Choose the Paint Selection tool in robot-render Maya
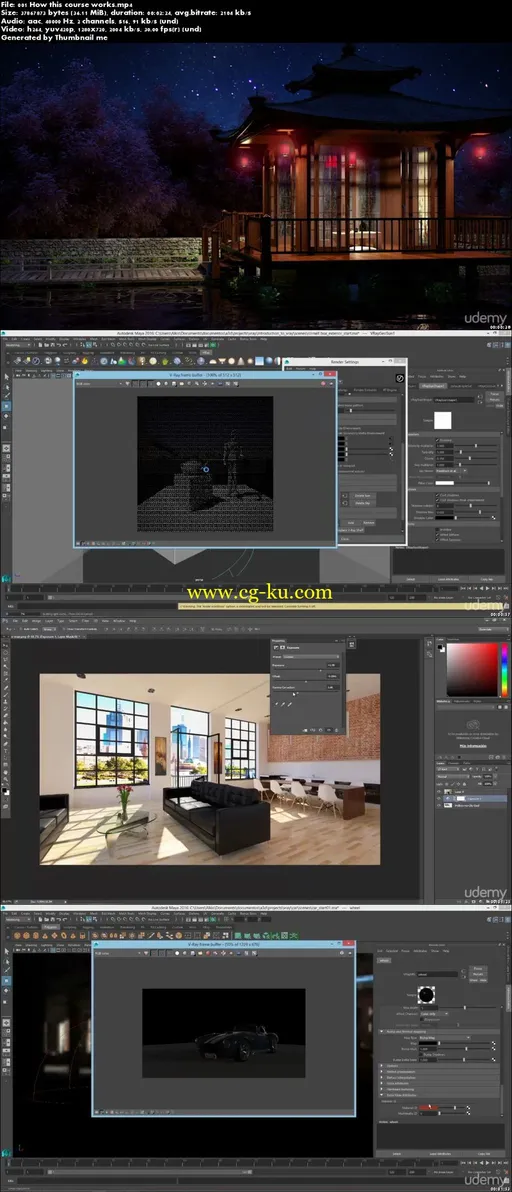 coord(6,395)
